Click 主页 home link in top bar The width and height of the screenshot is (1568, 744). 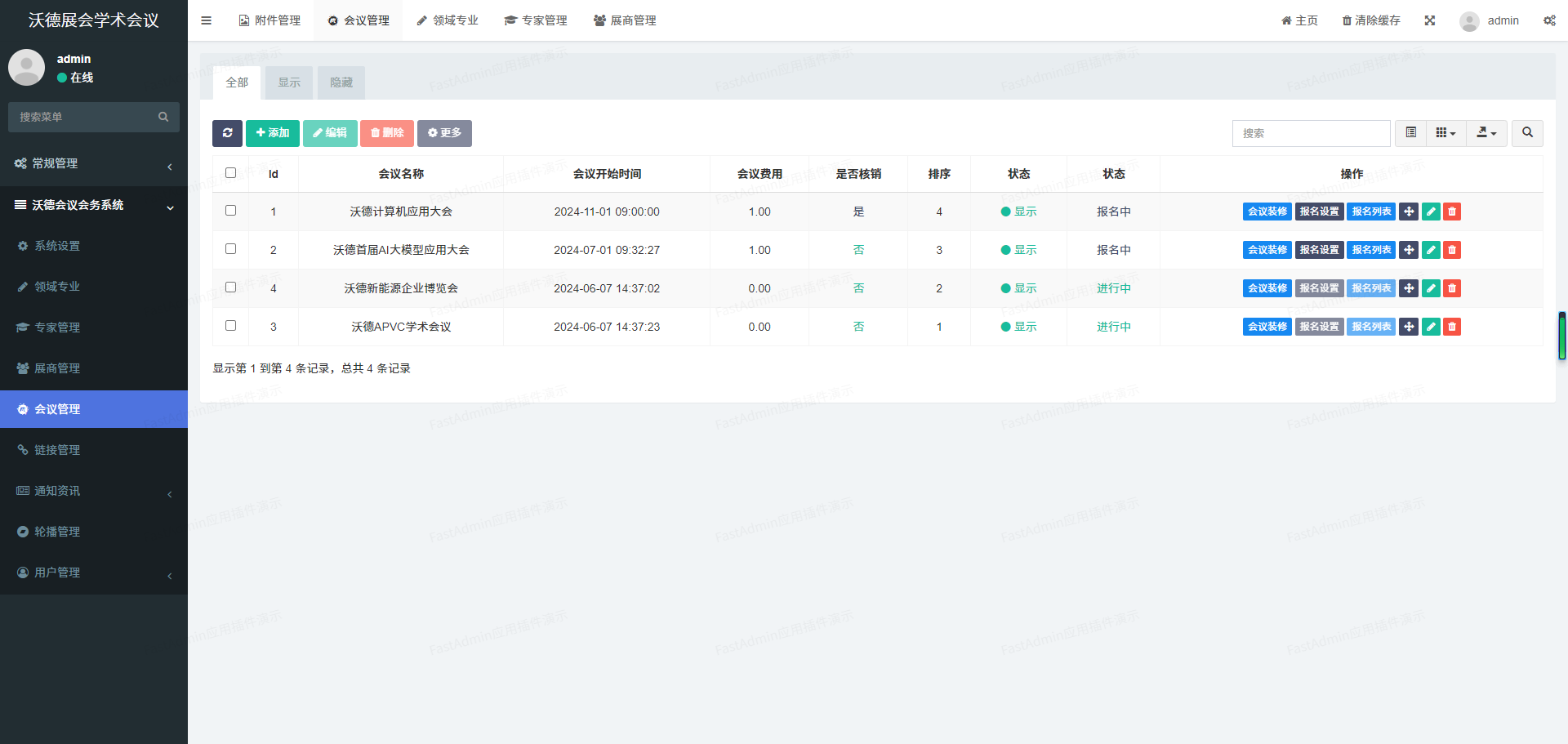coord(1299,20)
